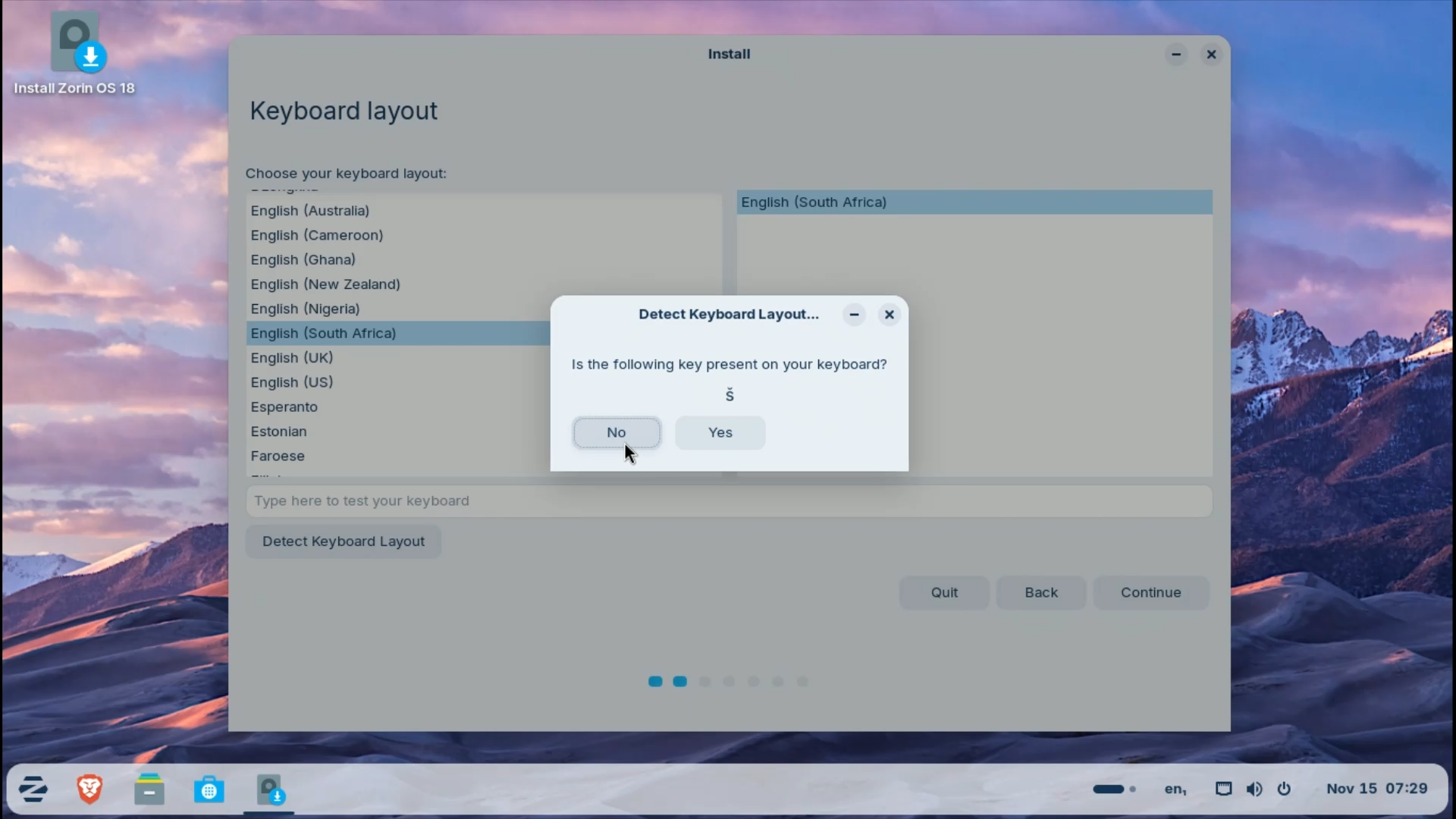Select English (UK) in the layout list

292,358
